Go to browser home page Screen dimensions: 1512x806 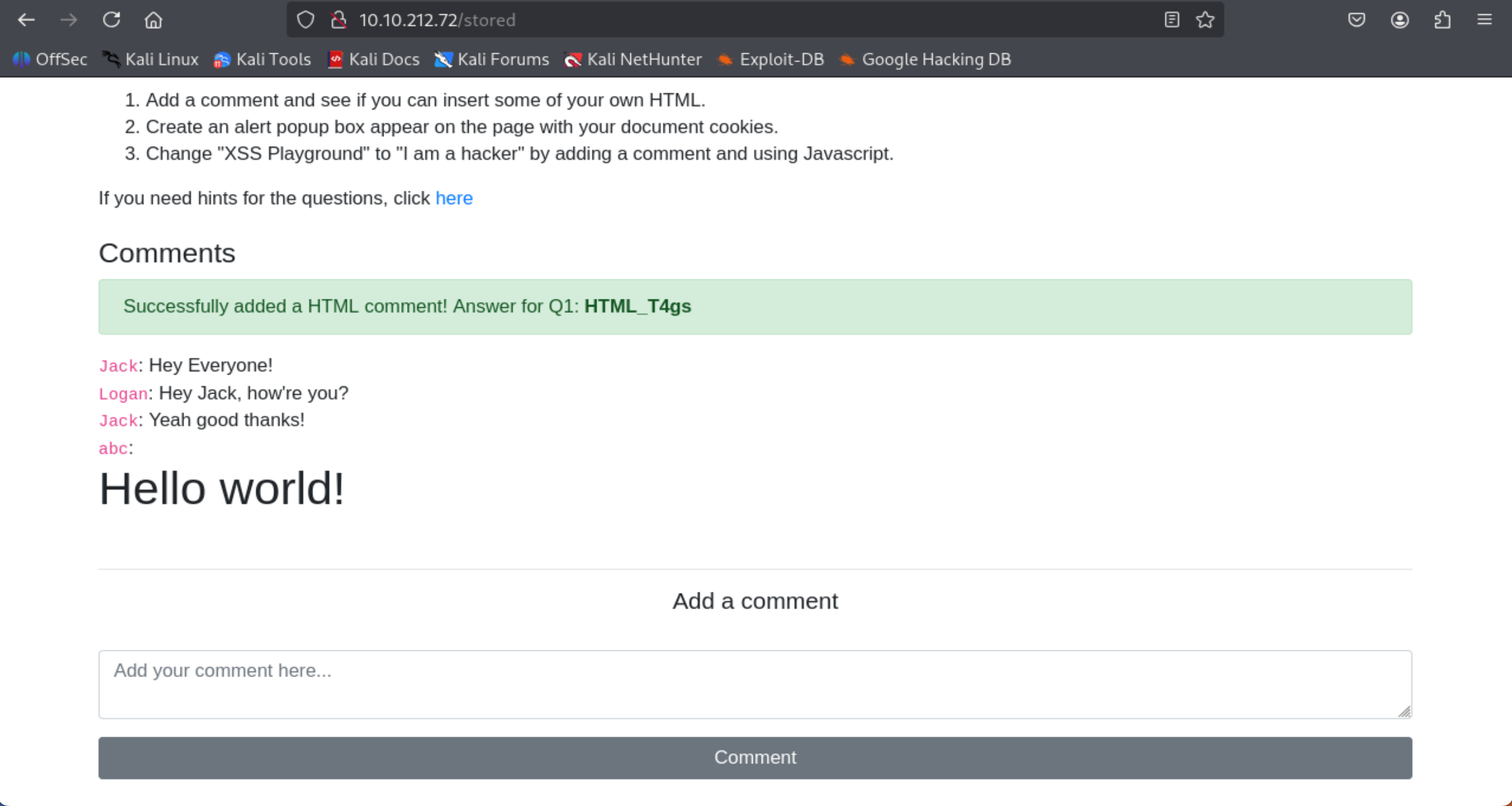point(153,20)
